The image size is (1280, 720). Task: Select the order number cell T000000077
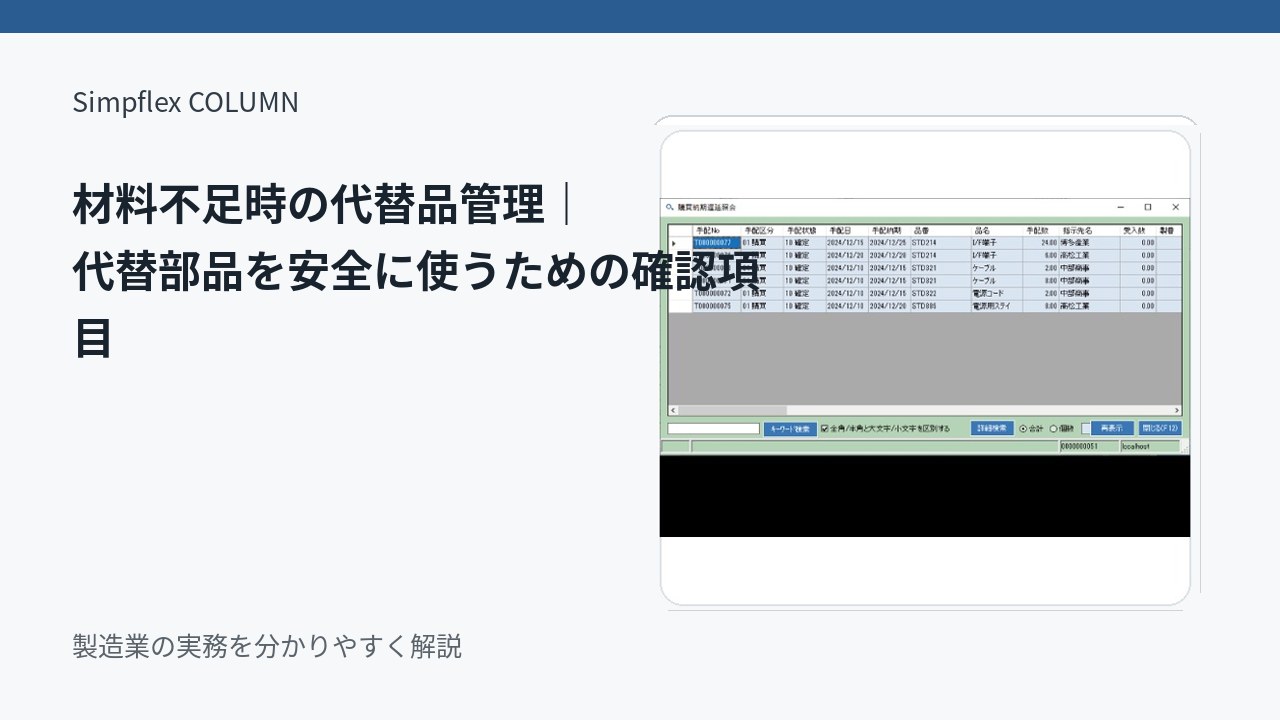point(717,243)
